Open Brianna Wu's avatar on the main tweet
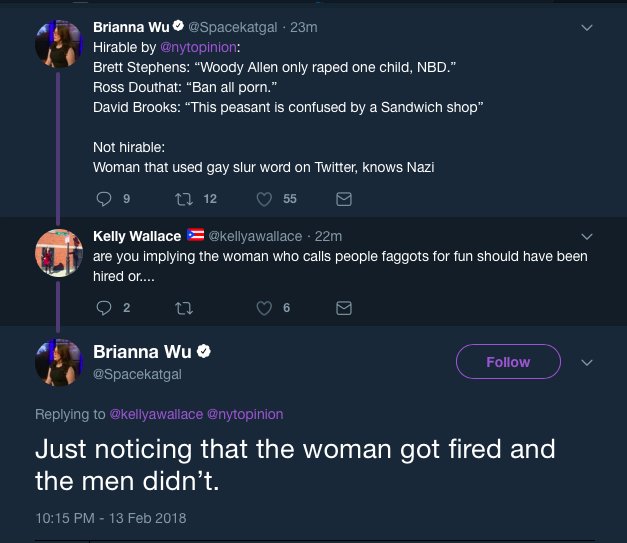This screenshot has width=627, height=543. click(x=59, y=362)
